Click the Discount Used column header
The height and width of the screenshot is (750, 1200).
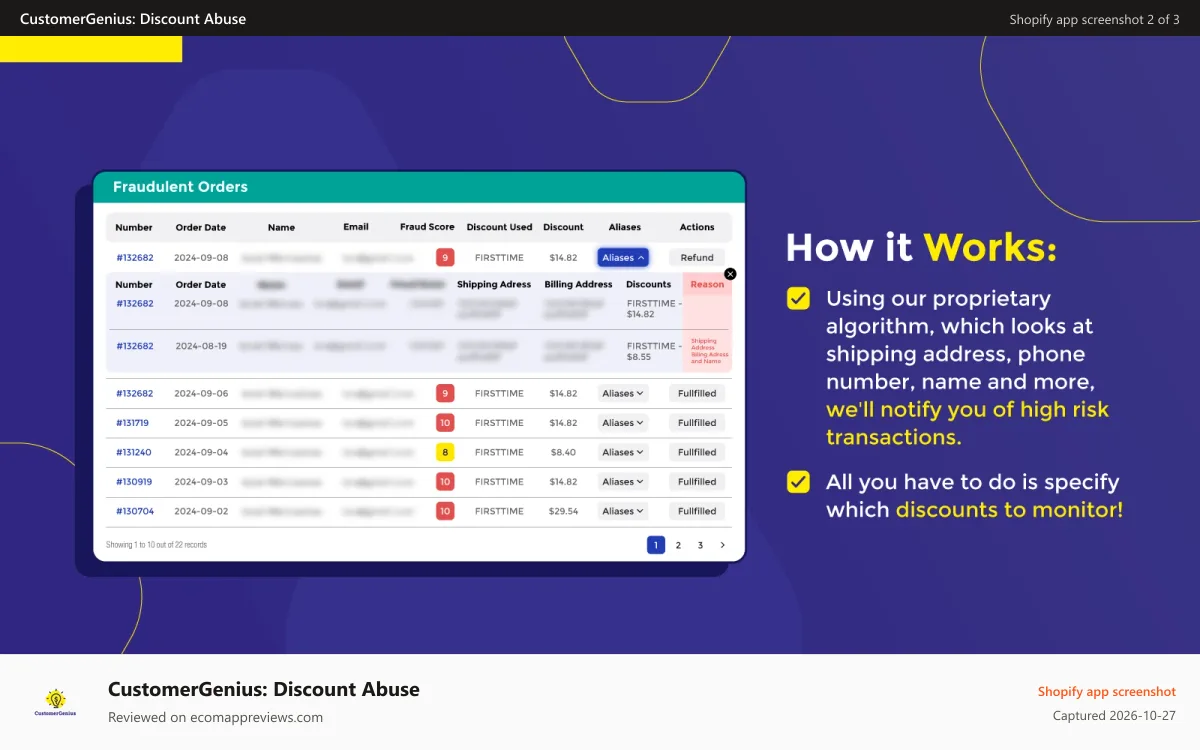(500, 227)
